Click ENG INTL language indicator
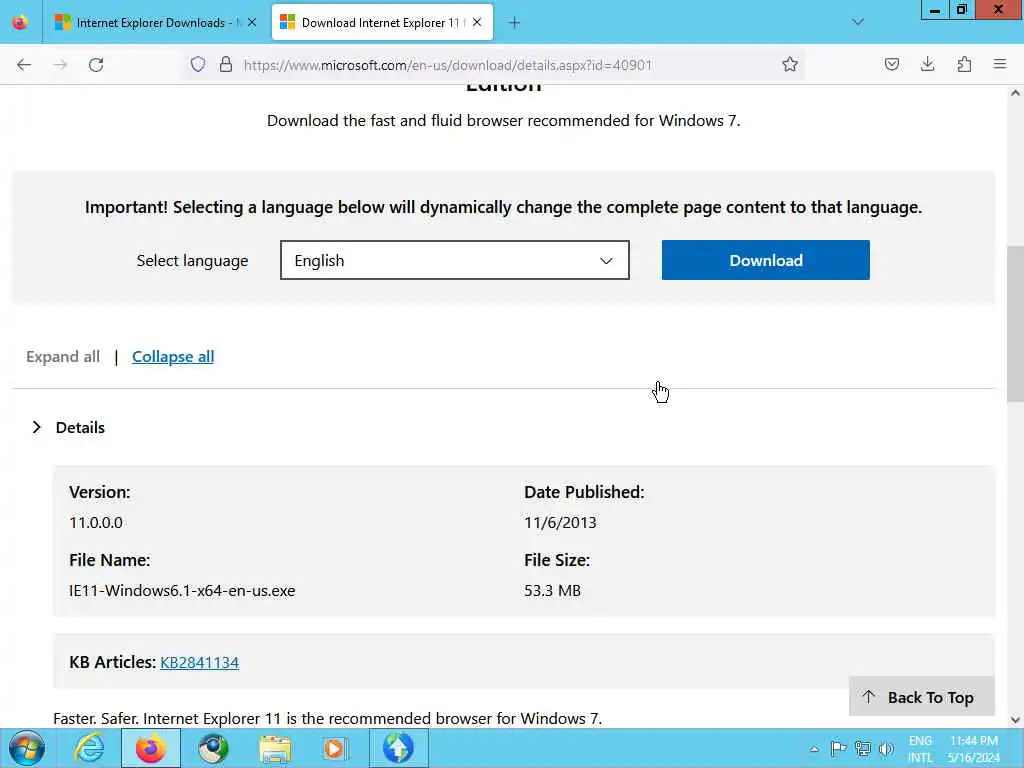The height and width of the screenshot is (768, 1024). pyautogui.click(x=920, y=749)
